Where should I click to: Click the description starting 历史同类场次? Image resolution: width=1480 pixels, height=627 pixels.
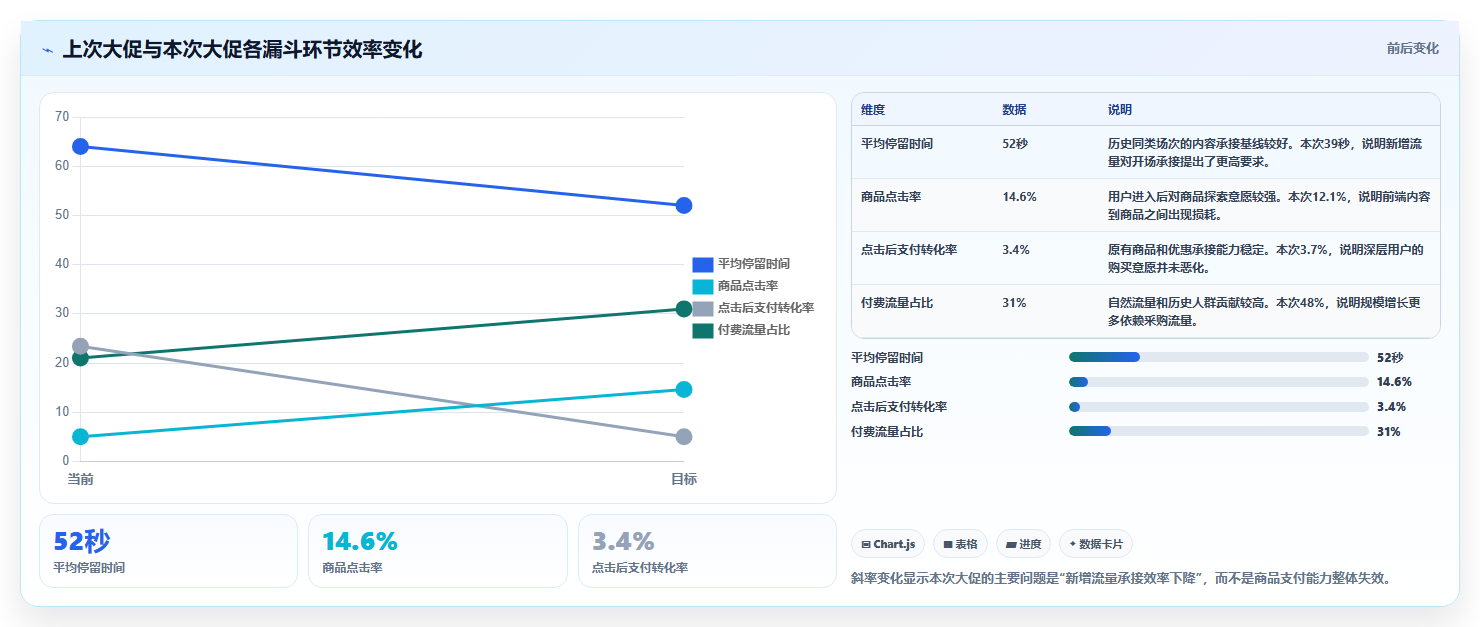[x=1265, y=152]
